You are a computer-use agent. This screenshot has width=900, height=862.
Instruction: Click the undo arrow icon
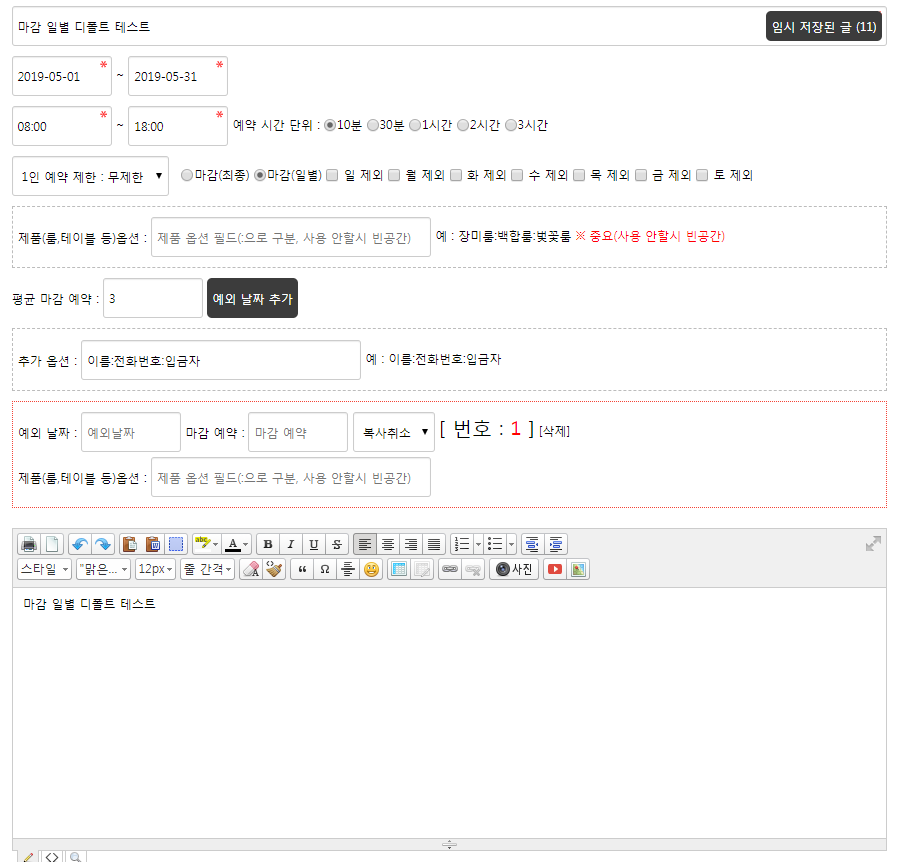(x=79, y=545)
